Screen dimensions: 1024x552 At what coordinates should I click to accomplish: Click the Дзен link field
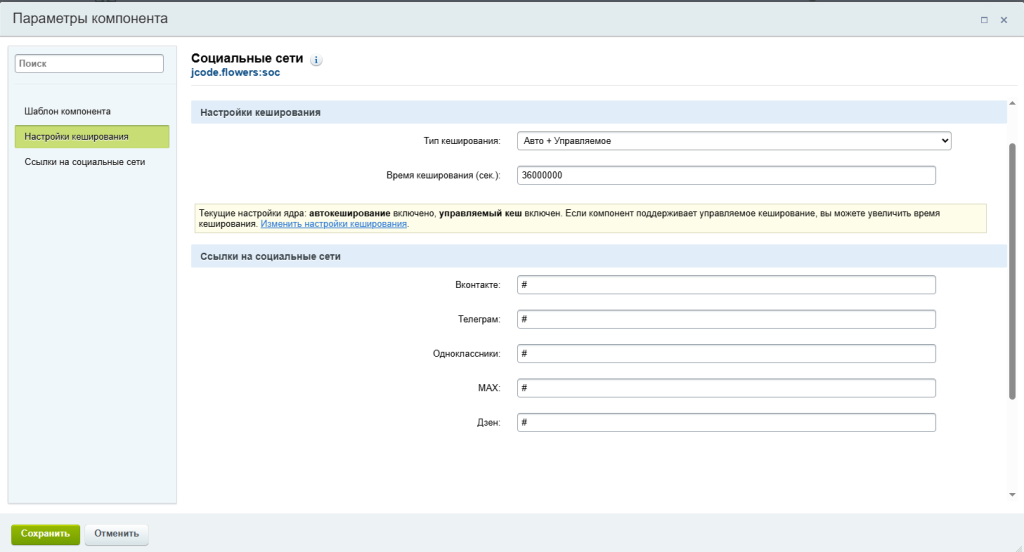pos(726,422)
